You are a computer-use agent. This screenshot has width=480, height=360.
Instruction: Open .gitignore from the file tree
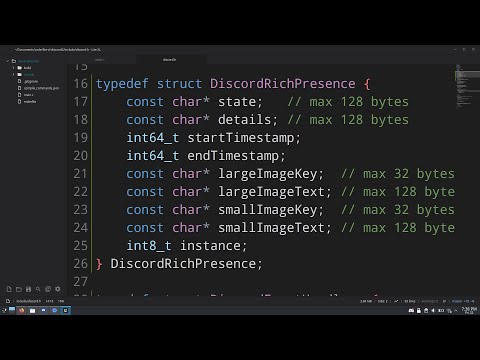coord(31,81)
